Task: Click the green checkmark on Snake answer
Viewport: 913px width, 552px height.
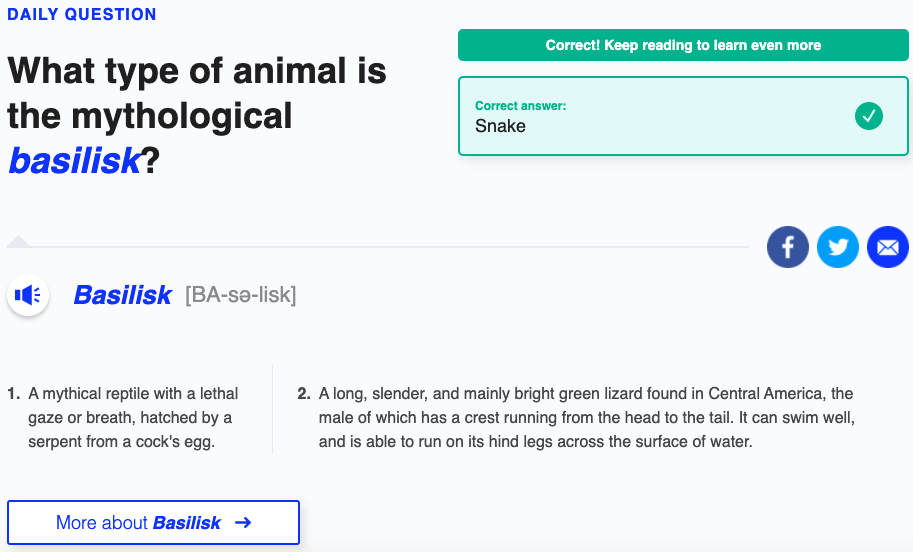Action: [x=869, y=117]
